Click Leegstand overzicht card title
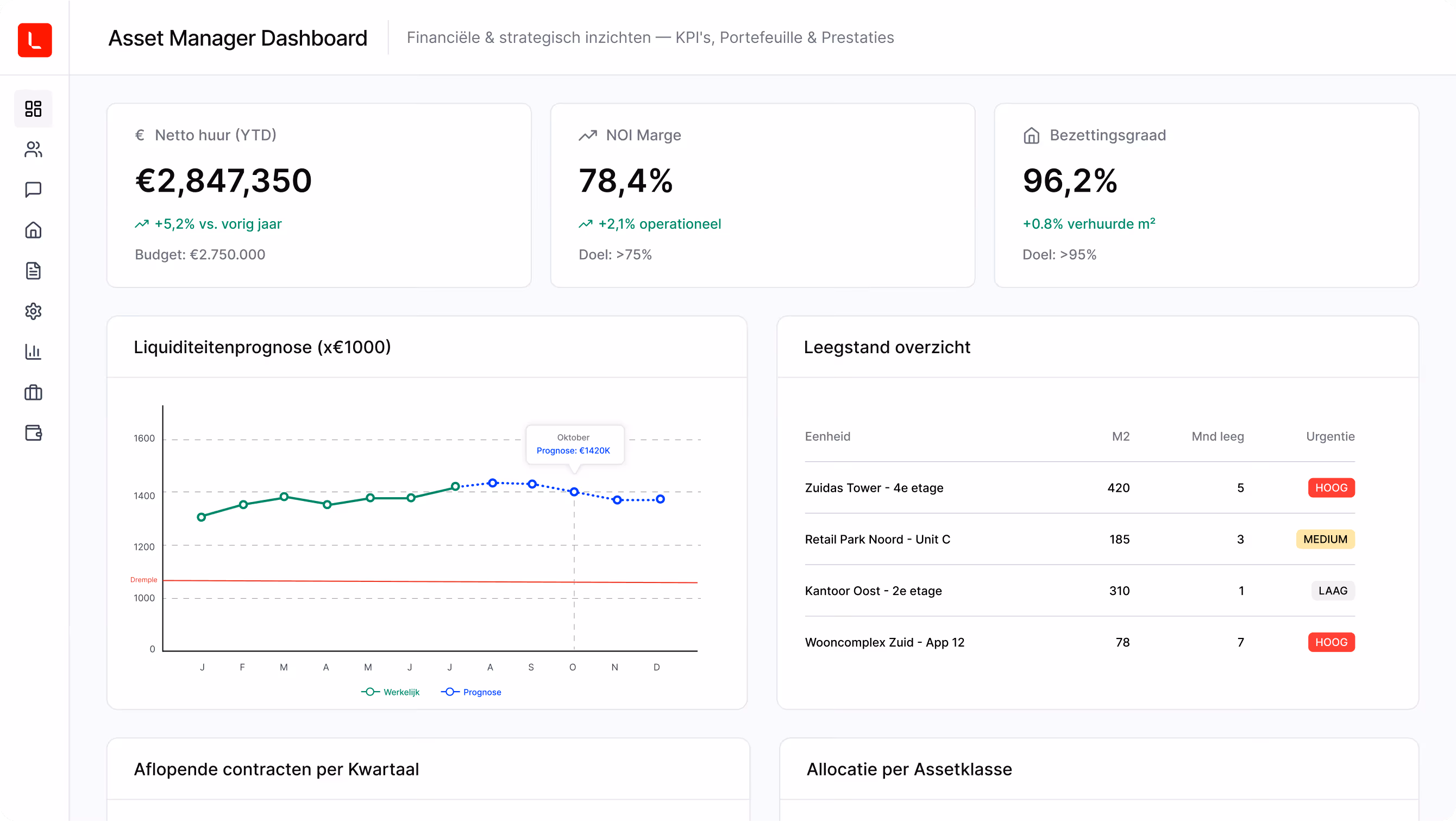Viewport: 1456px width, 821px height. [887, 347]
